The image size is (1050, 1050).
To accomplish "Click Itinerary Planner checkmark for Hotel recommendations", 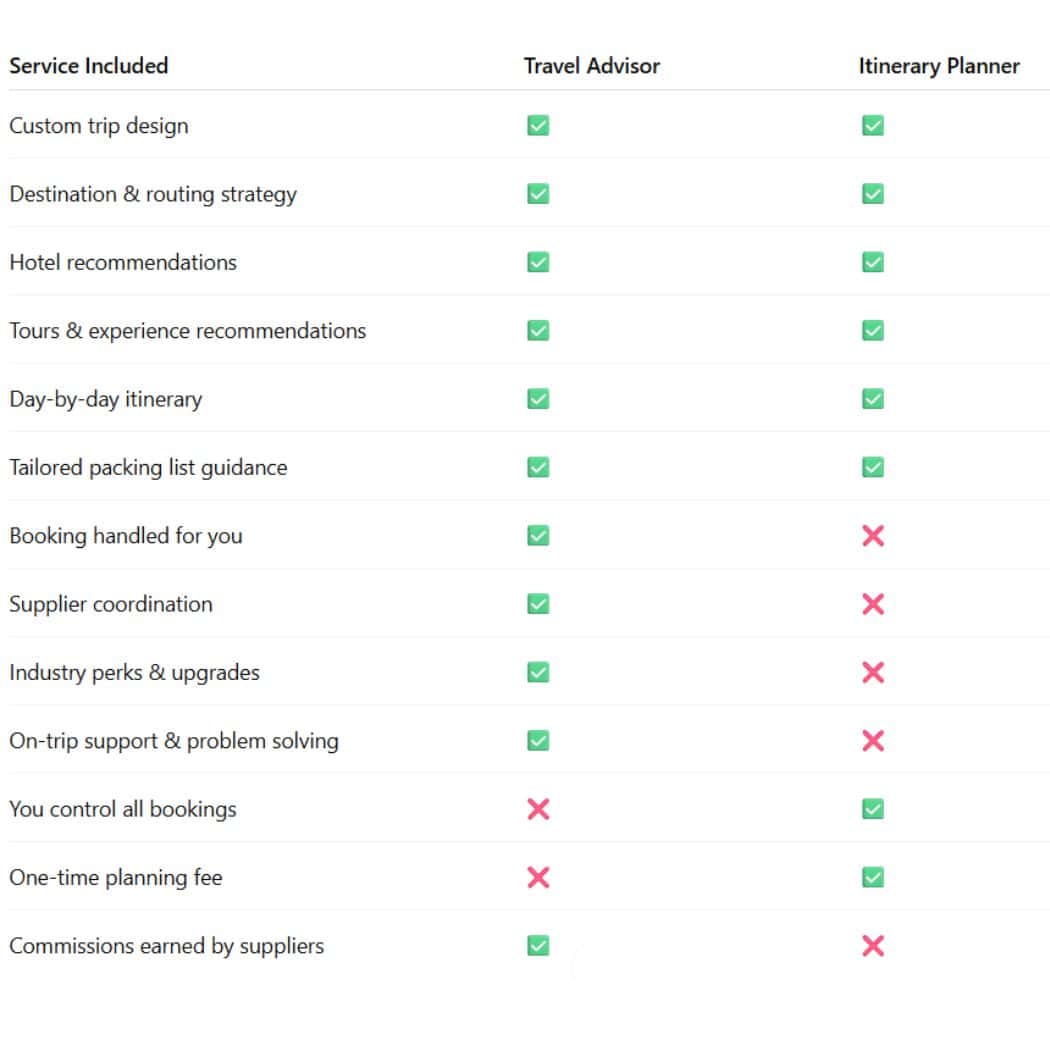I will [x=873, y=262].
